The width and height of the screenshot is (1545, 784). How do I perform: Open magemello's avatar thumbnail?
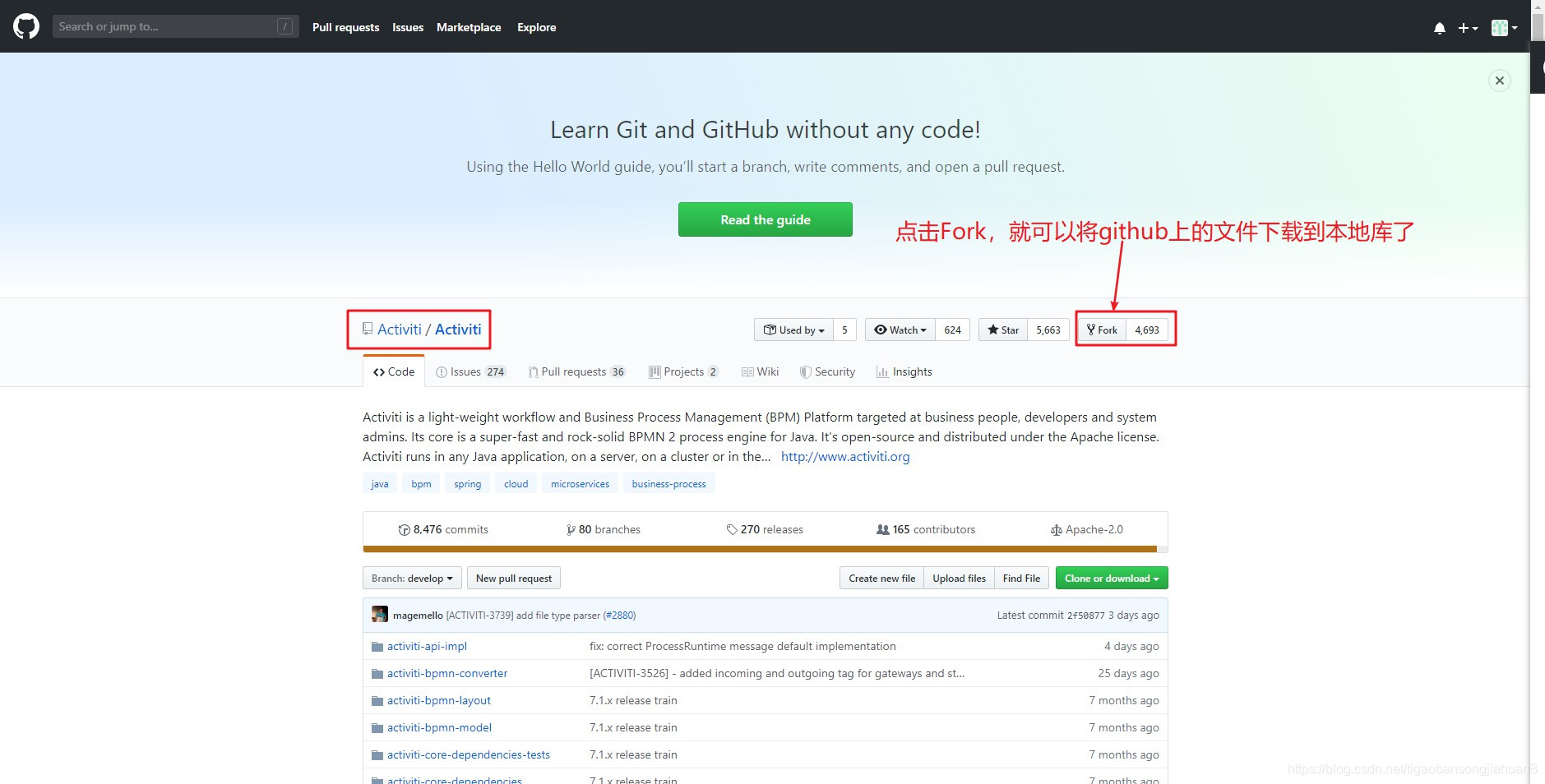[x=380, y=614]
